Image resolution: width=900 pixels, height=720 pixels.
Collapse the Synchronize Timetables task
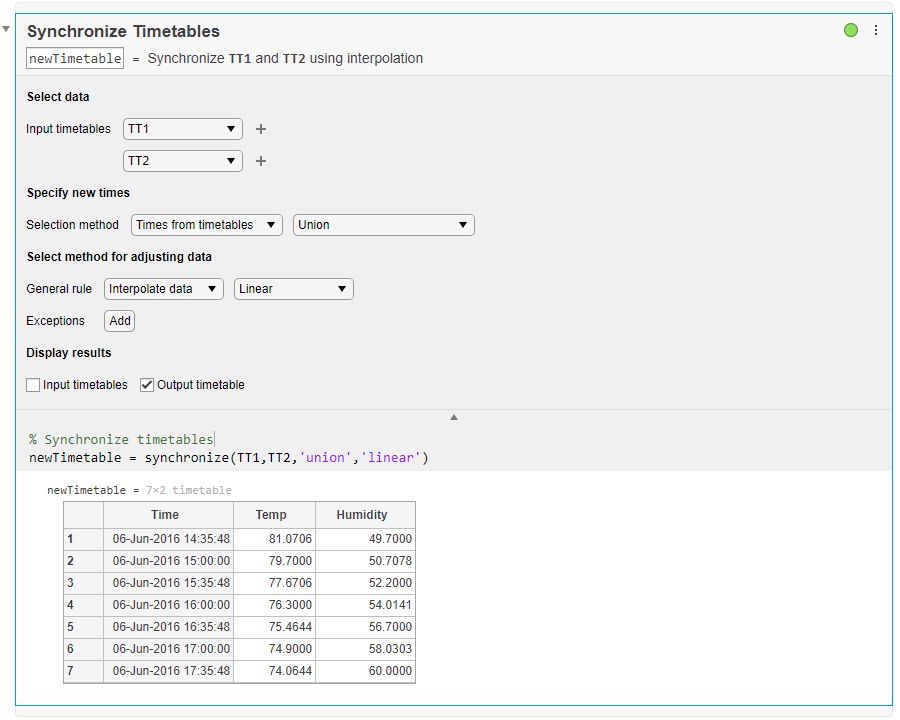coord(6,29)
